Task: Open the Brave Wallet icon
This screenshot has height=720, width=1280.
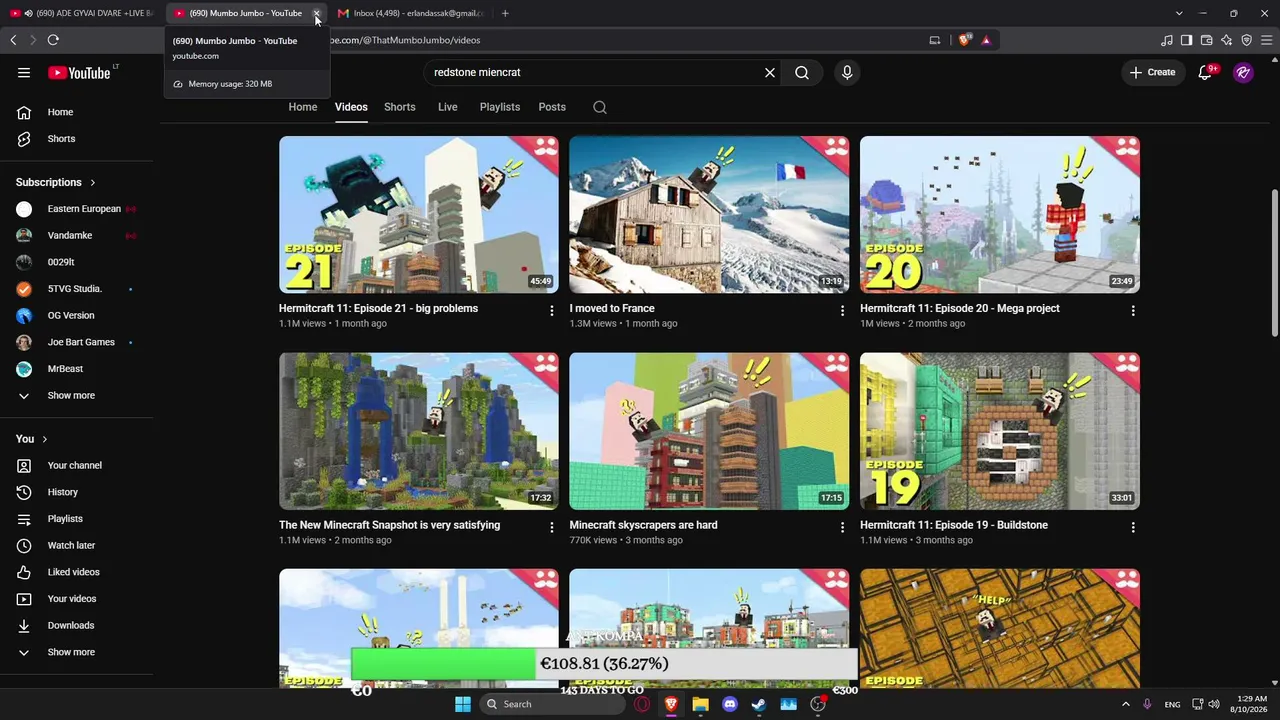Action: pyautogui.click(x=1207, y=40)
